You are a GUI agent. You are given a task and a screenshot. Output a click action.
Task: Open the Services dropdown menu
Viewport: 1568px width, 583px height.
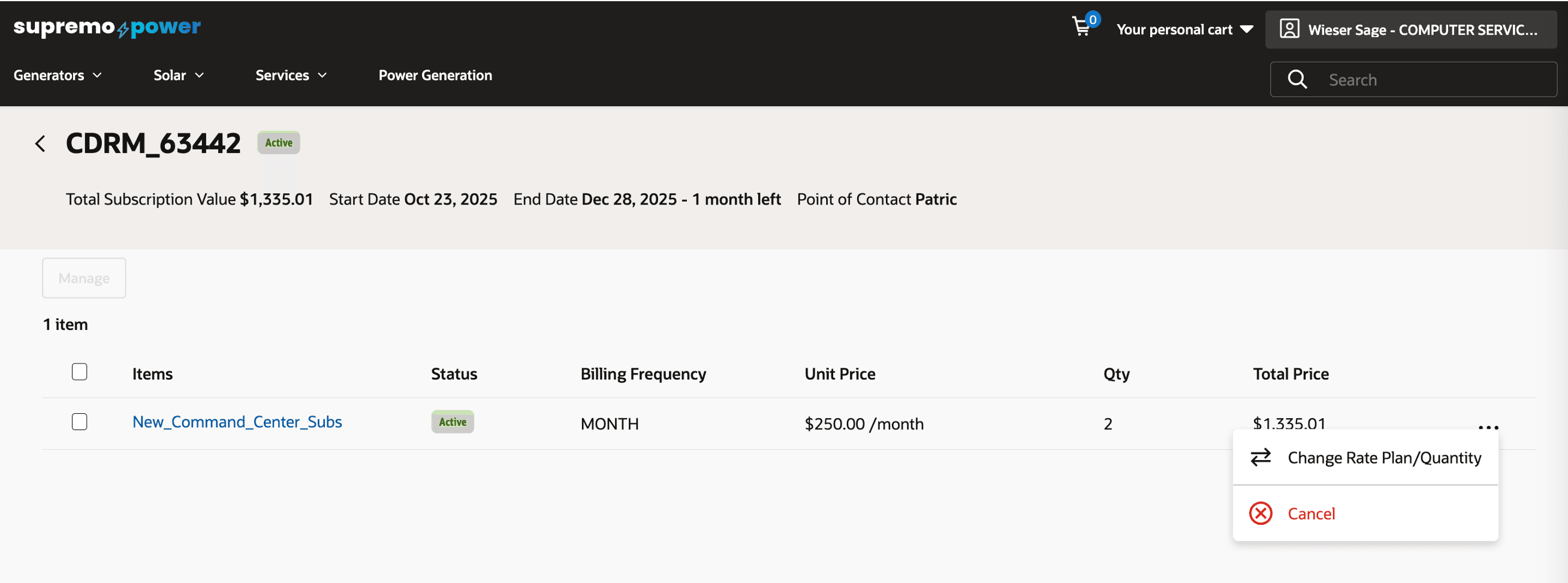coord(291,75)
